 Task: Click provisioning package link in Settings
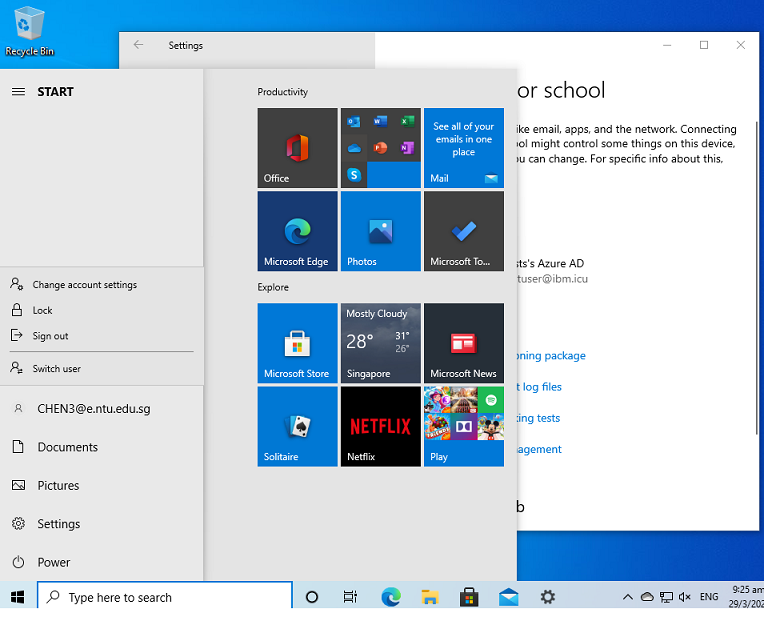coord(551,356)
